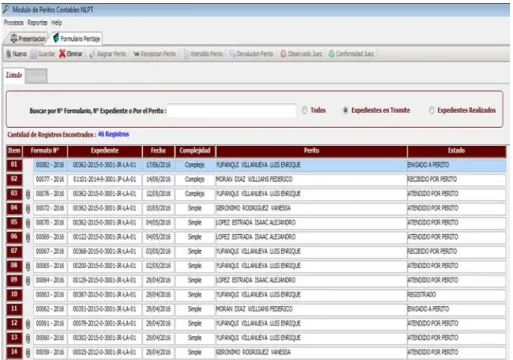Open the Reportes menu

[37, 23]
